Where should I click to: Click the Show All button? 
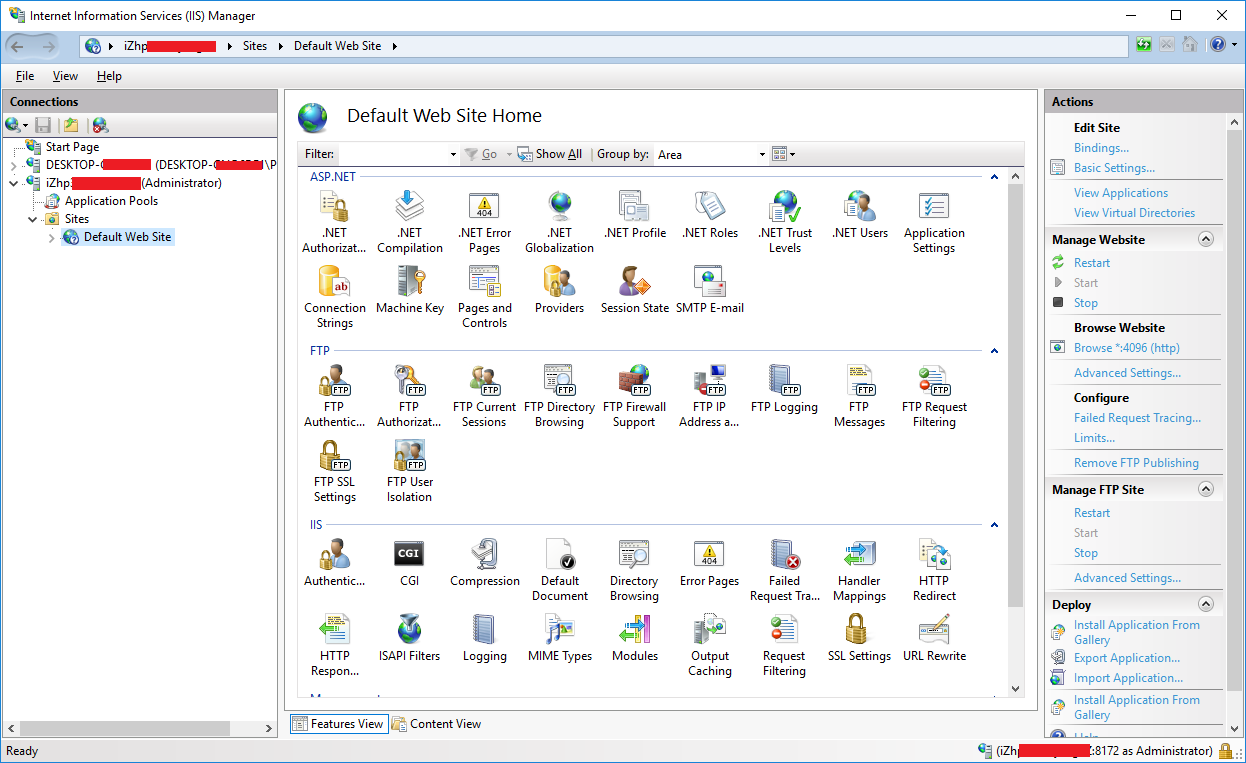549,154
